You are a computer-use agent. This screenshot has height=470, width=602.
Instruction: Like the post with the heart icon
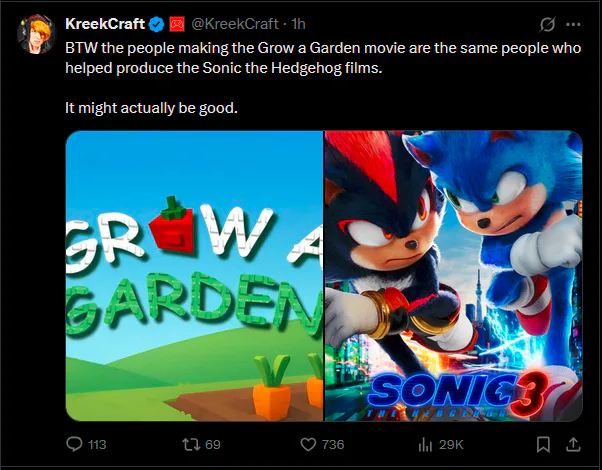(x=308, y=443)
